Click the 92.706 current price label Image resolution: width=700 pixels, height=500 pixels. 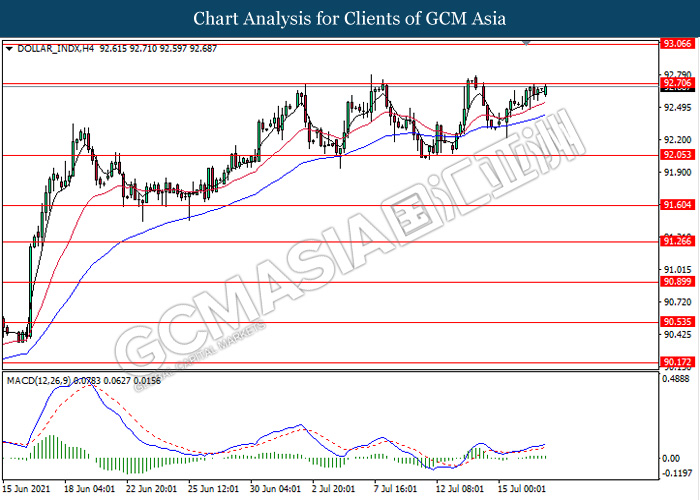tap(677, 86)
